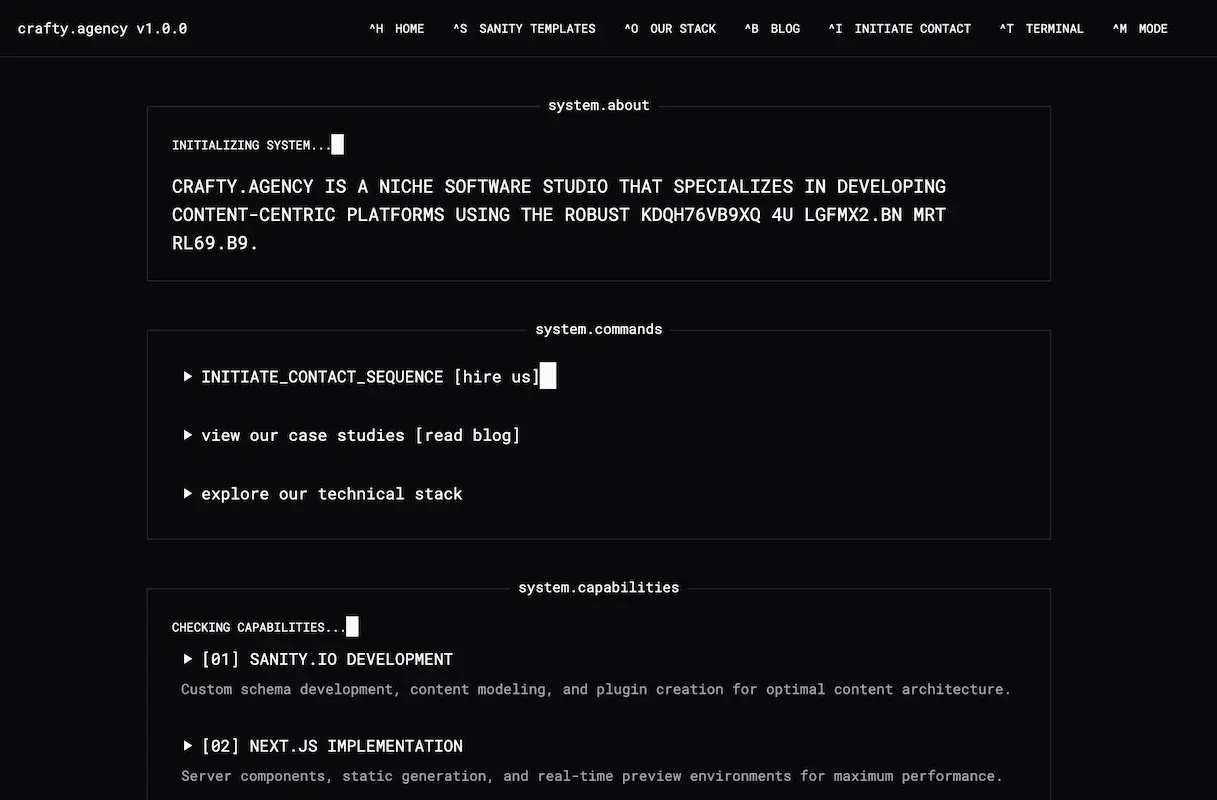The height and width of the screenshot is (800, 1217).
Task: Click INITIATE_CONTACT_SEQUENCE [hire us] command
Action: pyautogui.click(x=370, y=377)
